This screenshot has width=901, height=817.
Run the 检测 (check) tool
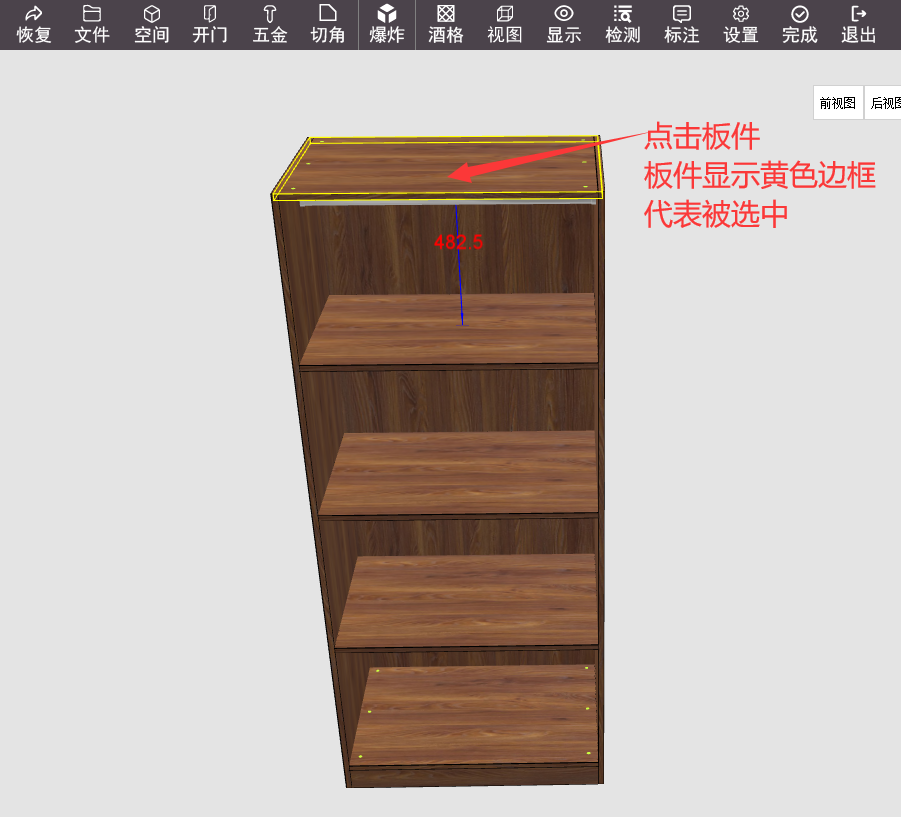622,25
